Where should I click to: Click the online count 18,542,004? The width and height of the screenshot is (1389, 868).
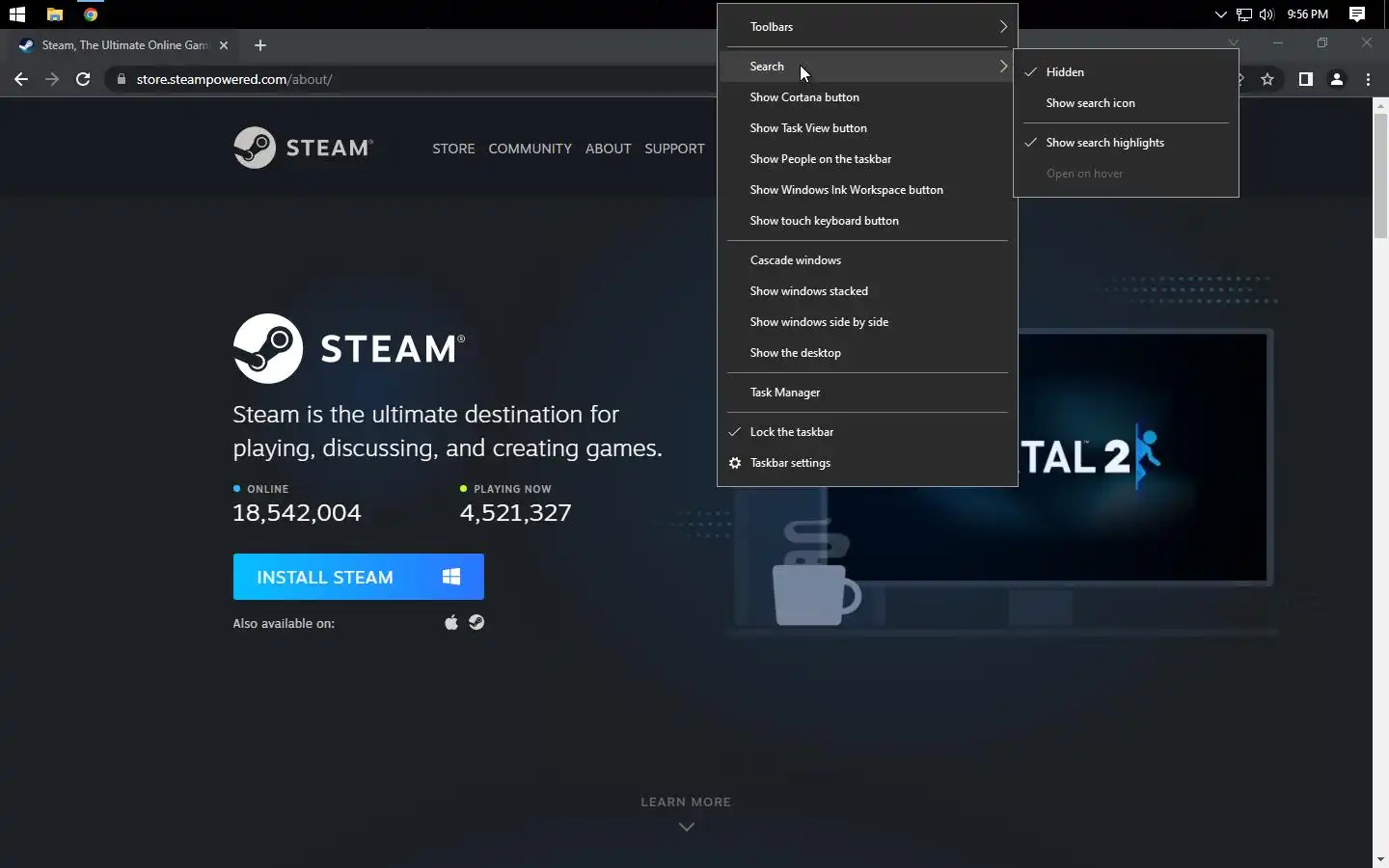[x=297, y=513]
